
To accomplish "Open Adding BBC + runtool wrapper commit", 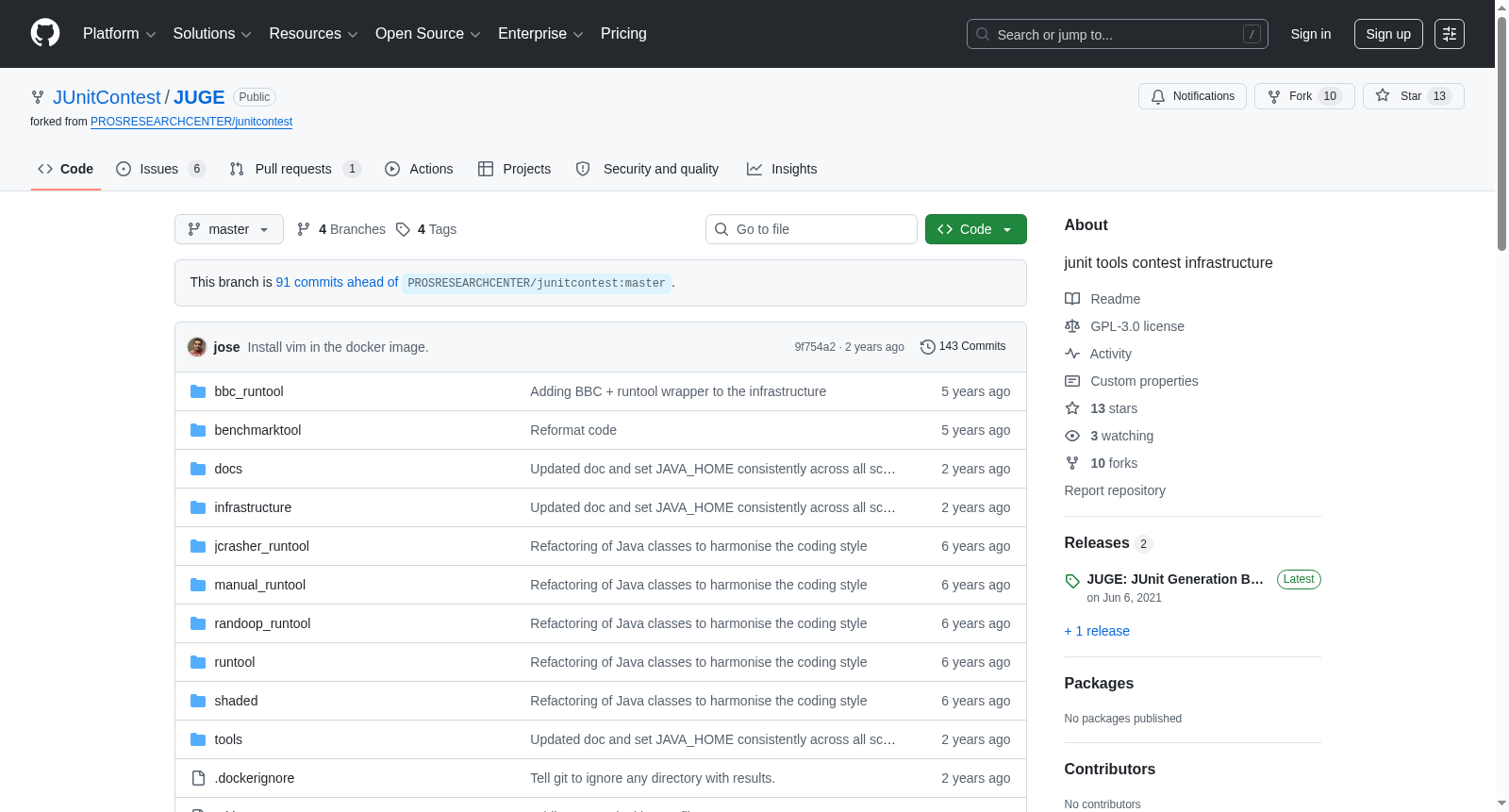I will [678, 391].
